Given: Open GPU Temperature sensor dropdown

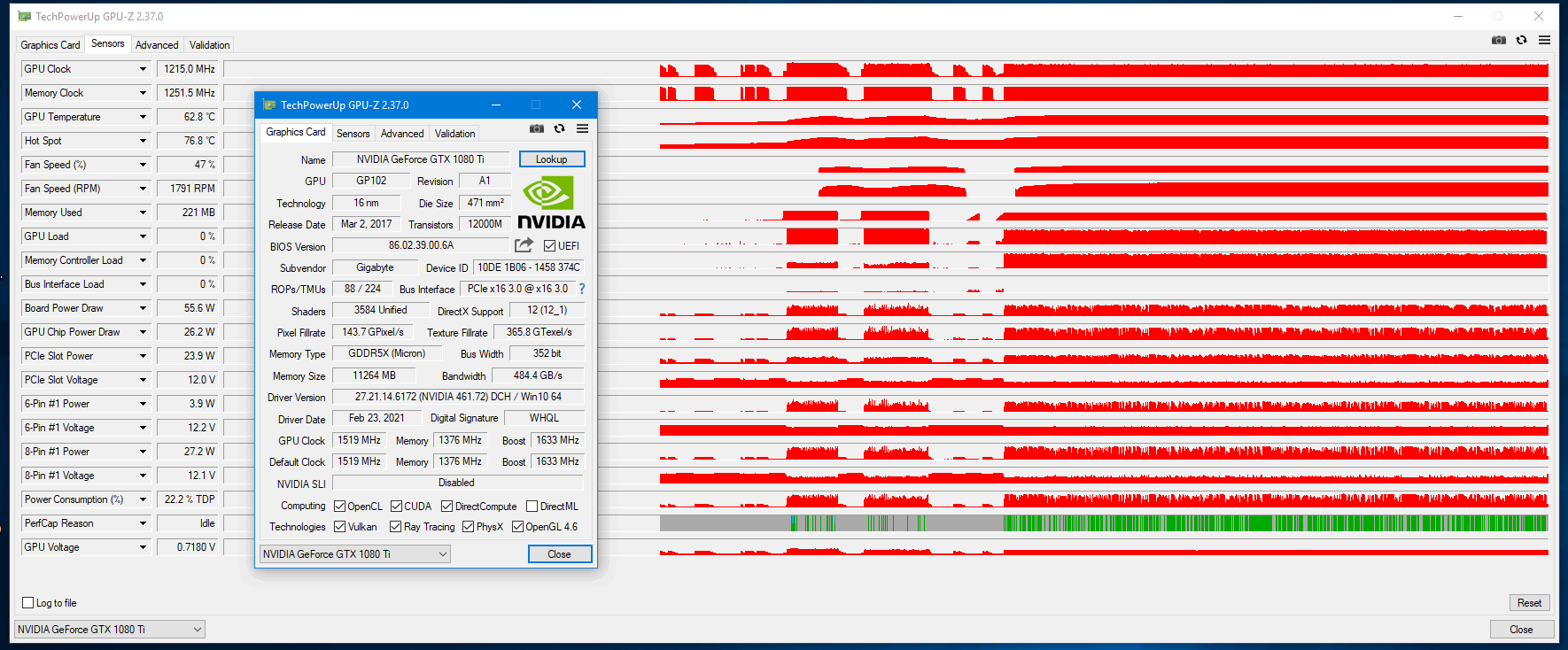Looking at the screenshot, I should (x=143, y=117).
